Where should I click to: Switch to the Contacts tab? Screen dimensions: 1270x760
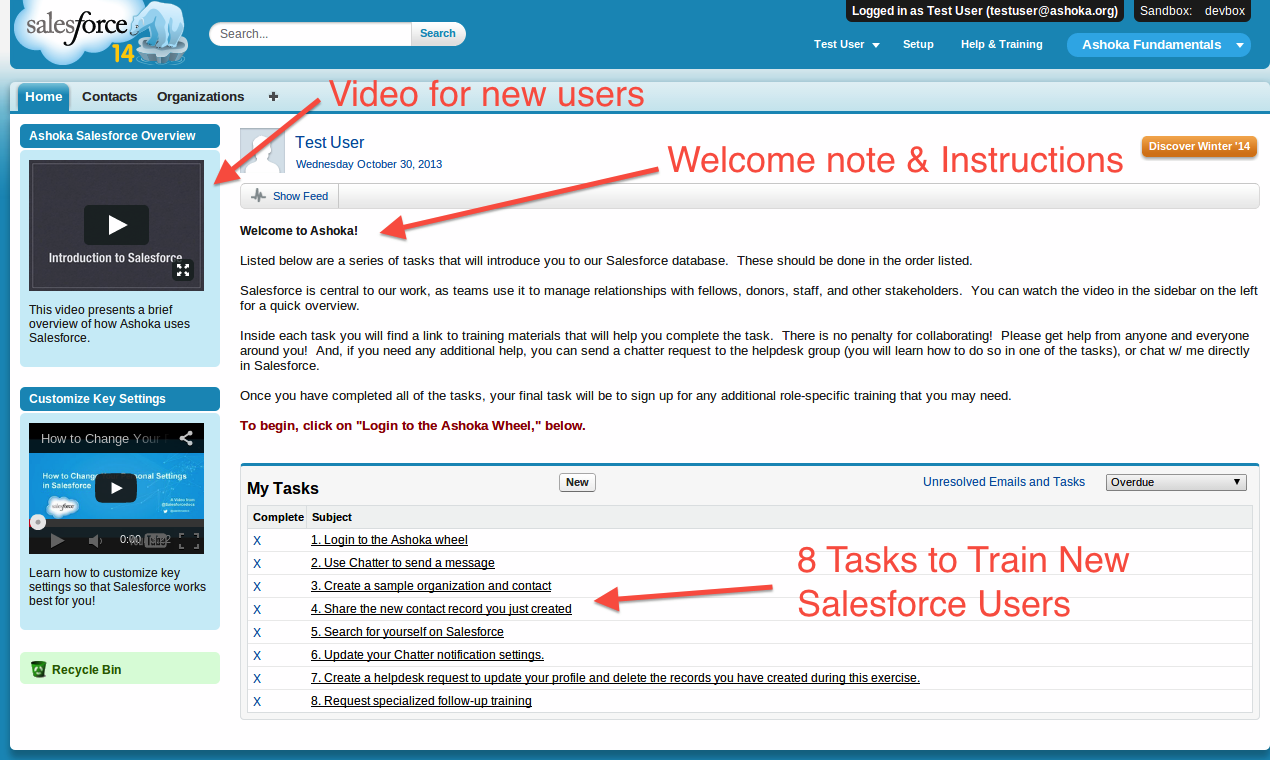point(109,96)
